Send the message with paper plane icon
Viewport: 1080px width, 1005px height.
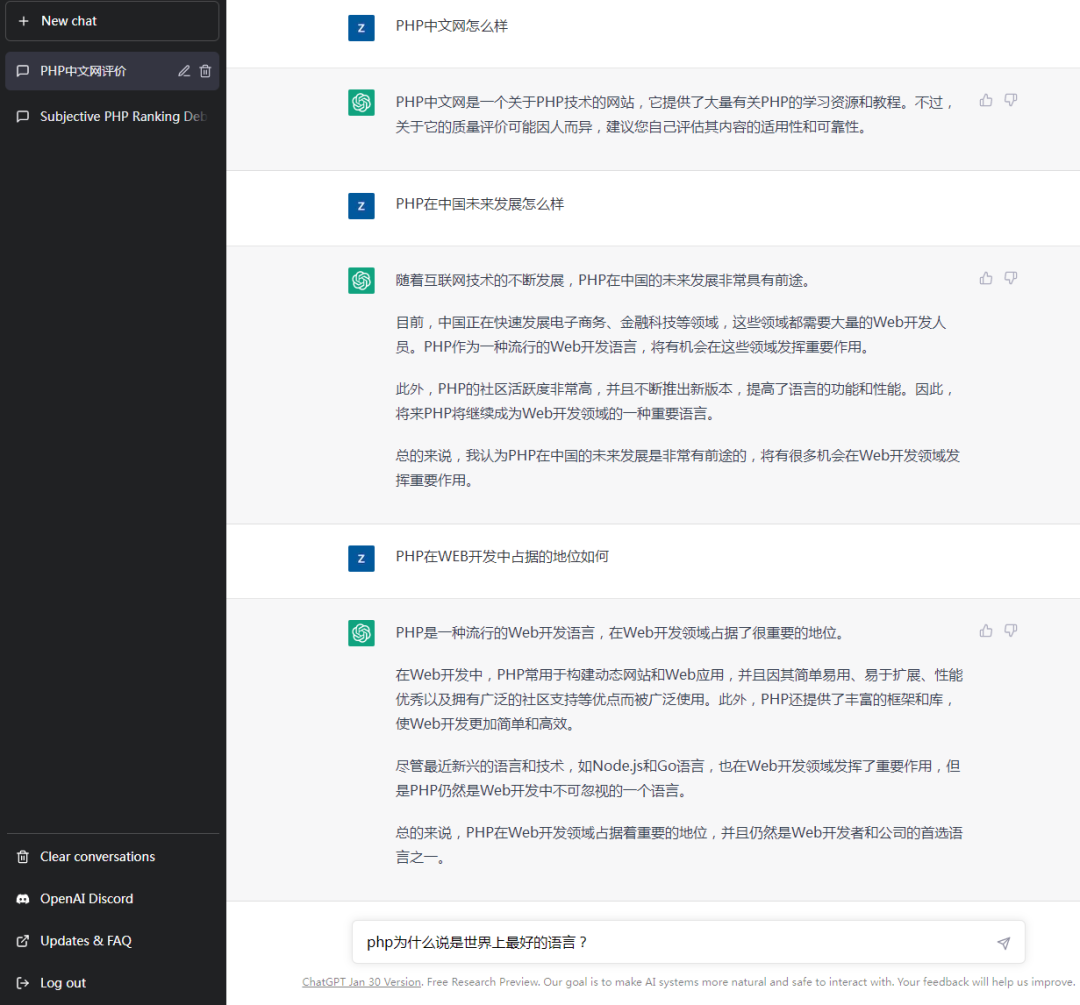tap(1004, 942)
